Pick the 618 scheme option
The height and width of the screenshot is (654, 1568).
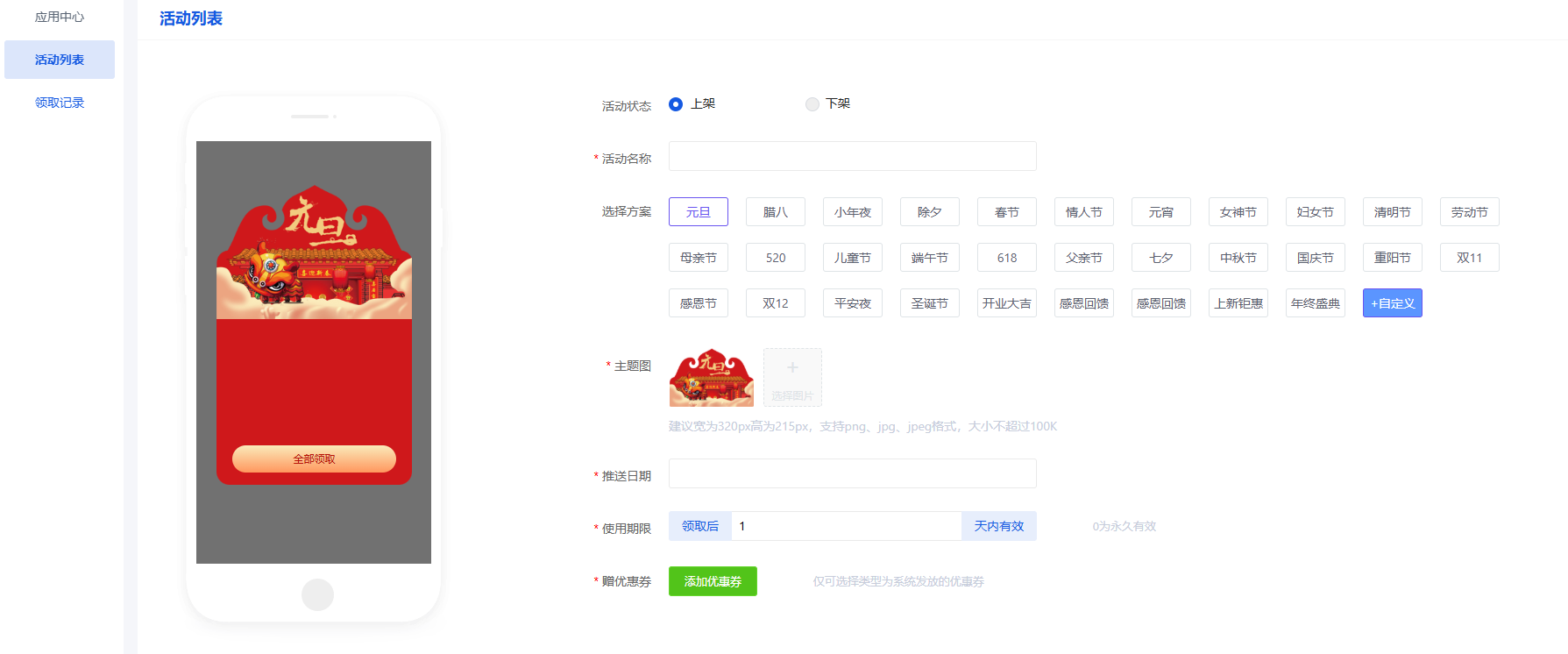tap(1006, 258)
